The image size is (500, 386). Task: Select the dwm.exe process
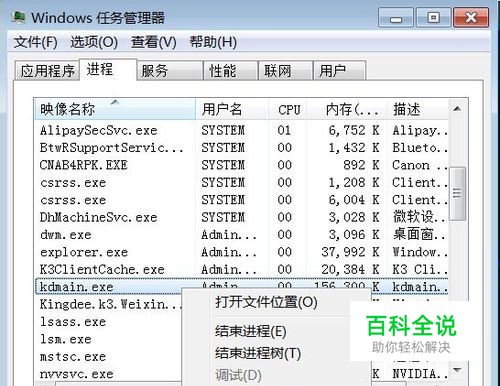tap(242, 235)
